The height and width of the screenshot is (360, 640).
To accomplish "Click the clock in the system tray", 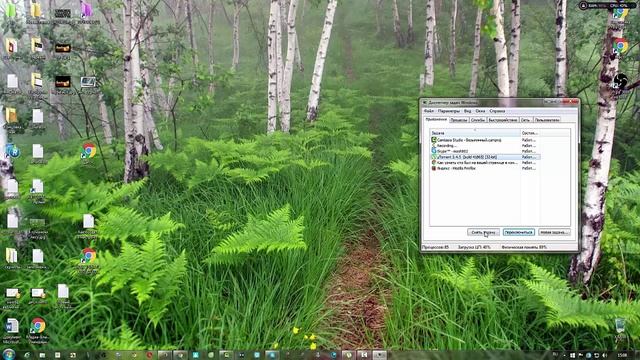I will coord(622,356).
